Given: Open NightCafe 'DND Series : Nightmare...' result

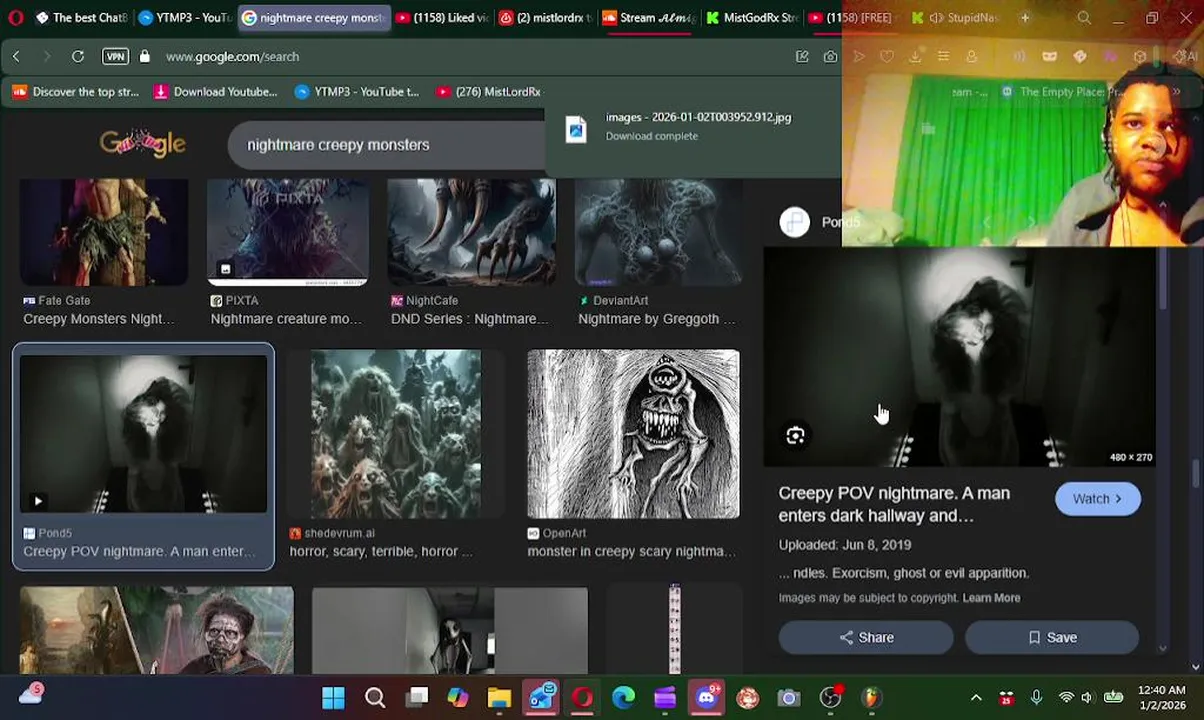Looking at the screenshot, I should 471,254.
